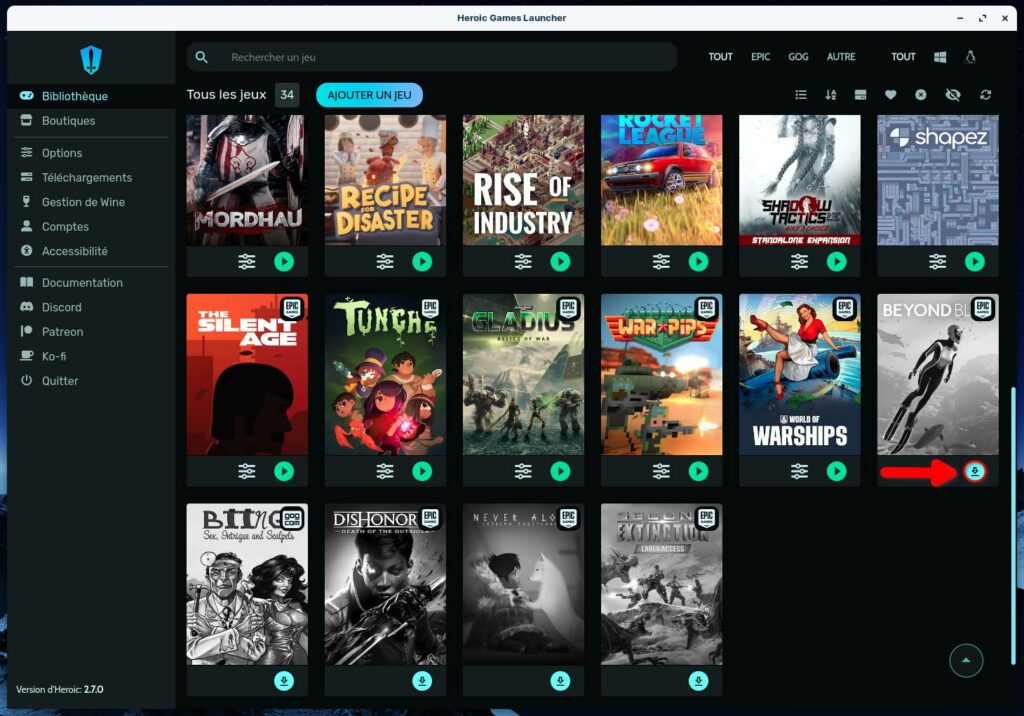Click the search game input field
Image resolution: width=1024 pixels, height=716 pixels.
pyautogui.click(x=440, y=57)
